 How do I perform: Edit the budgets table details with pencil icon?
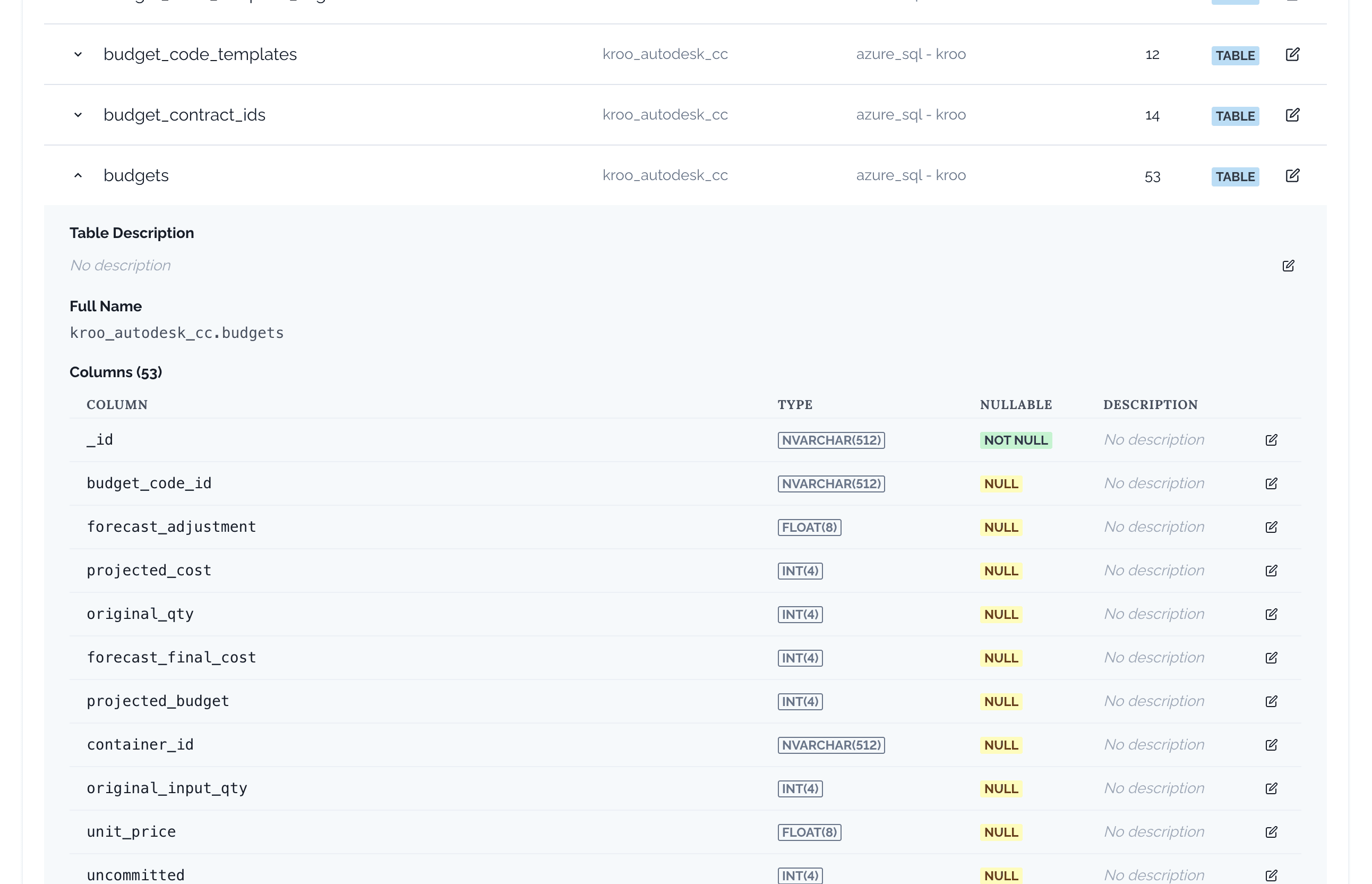point(1293,176)
